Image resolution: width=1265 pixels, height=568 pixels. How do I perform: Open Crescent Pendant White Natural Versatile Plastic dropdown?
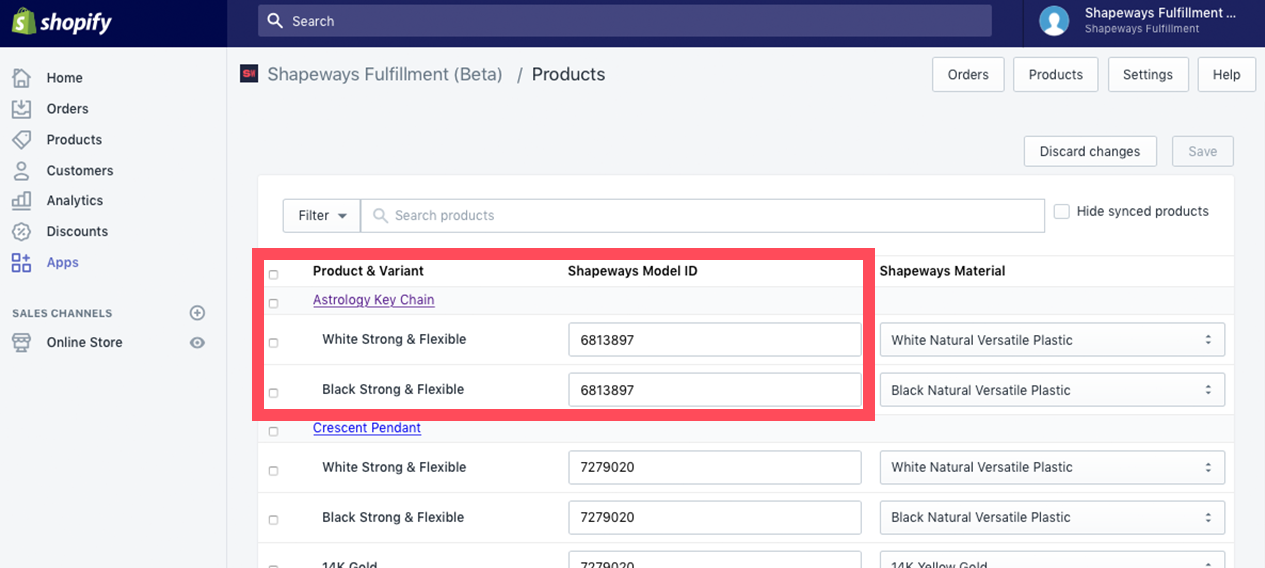[1052, 467]
